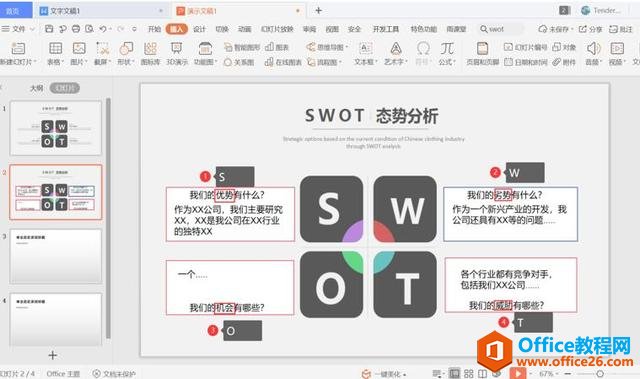Insert 流程图 flowchart
This screenshot has height=379, width=640.
click(324, 62)
